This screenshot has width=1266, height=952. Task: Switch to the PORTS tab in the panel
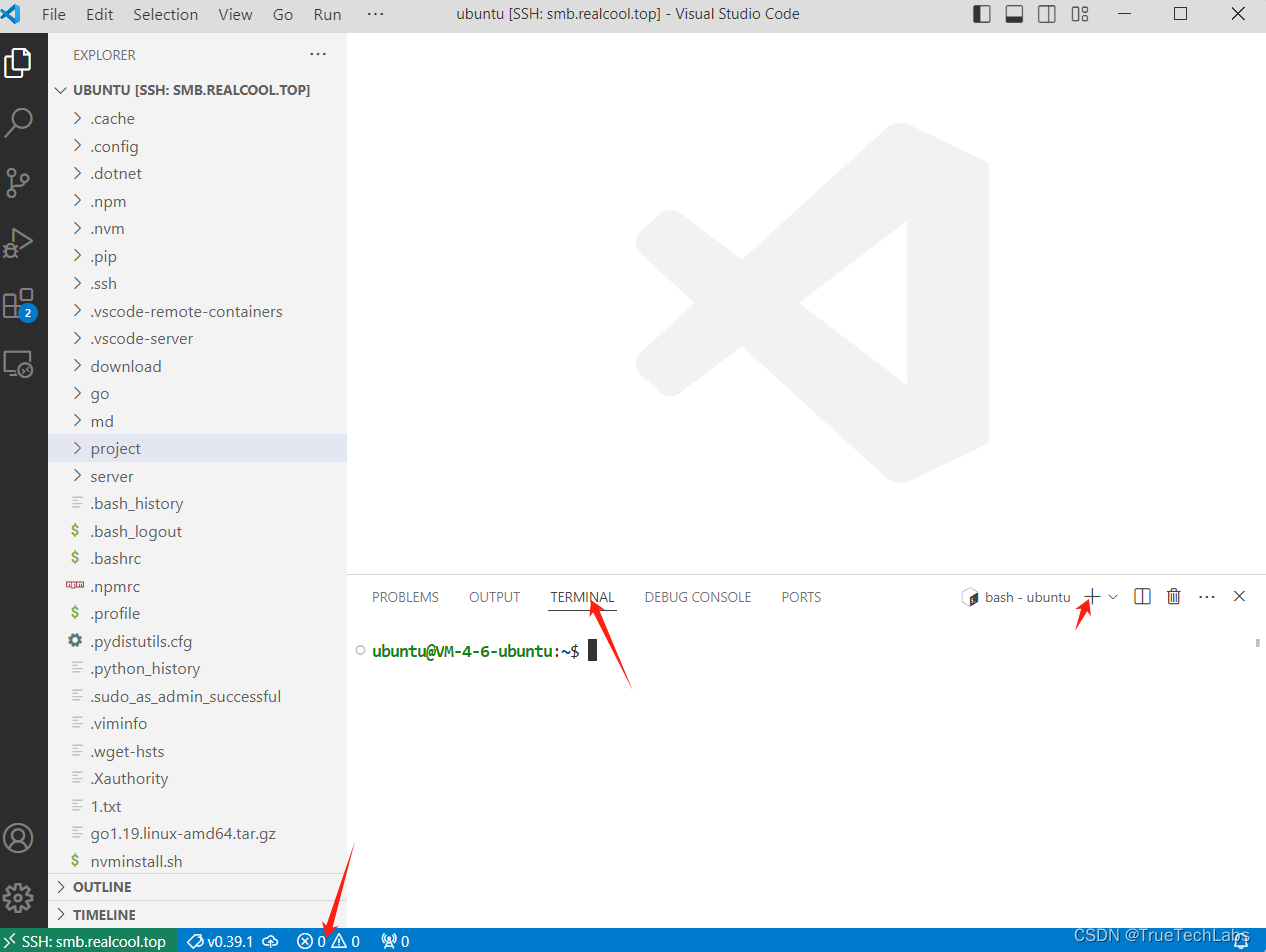[801, 597]
